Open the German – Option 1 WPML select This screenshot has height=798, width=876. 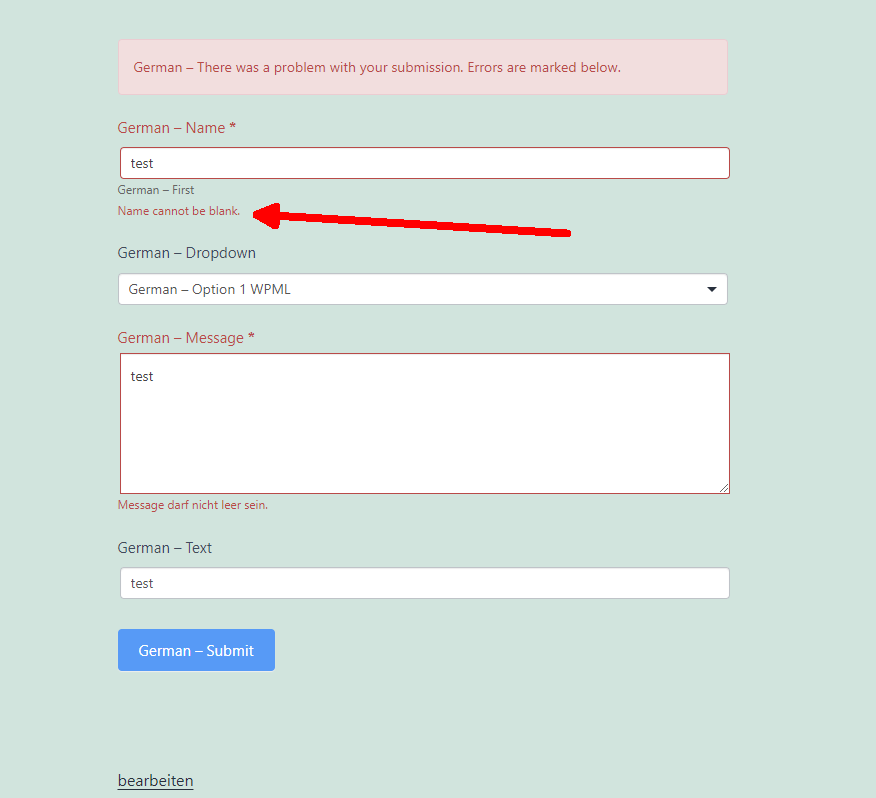click(422, 289)
